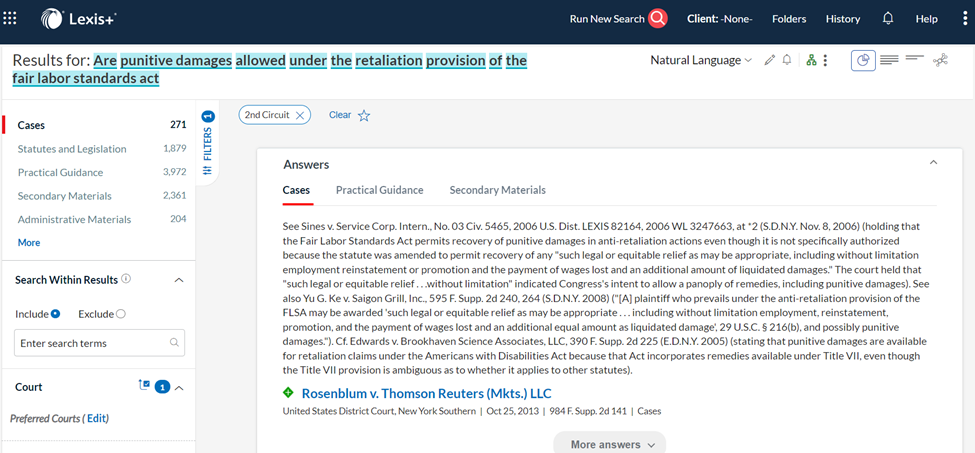Switch to Practical Guidance answers tab
Viewport: 975px width, 453px height.
[380, 190]
